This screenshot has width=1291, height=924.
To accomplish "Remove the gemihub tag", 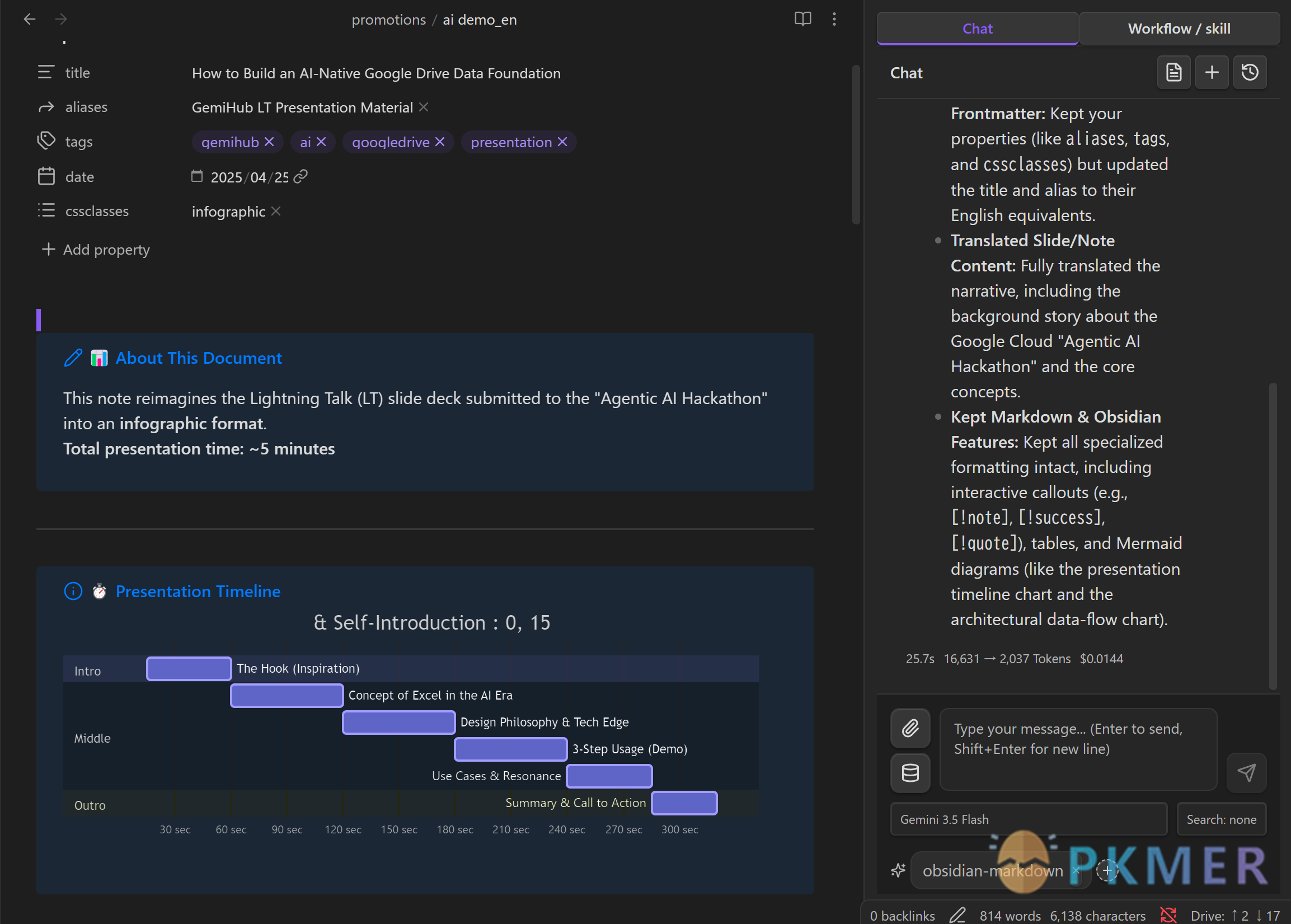I will click(x=269, y=142).
